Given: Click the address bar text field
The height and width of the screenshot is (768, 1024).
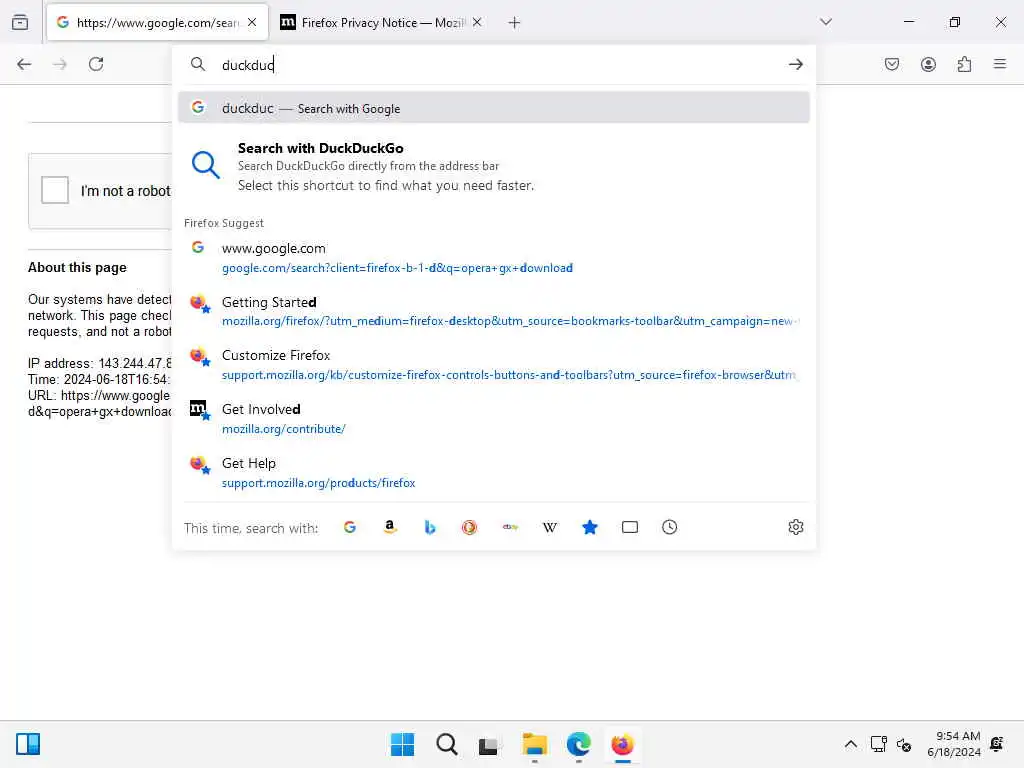Looking at the screenshot, I should click(x=496, y=65).
